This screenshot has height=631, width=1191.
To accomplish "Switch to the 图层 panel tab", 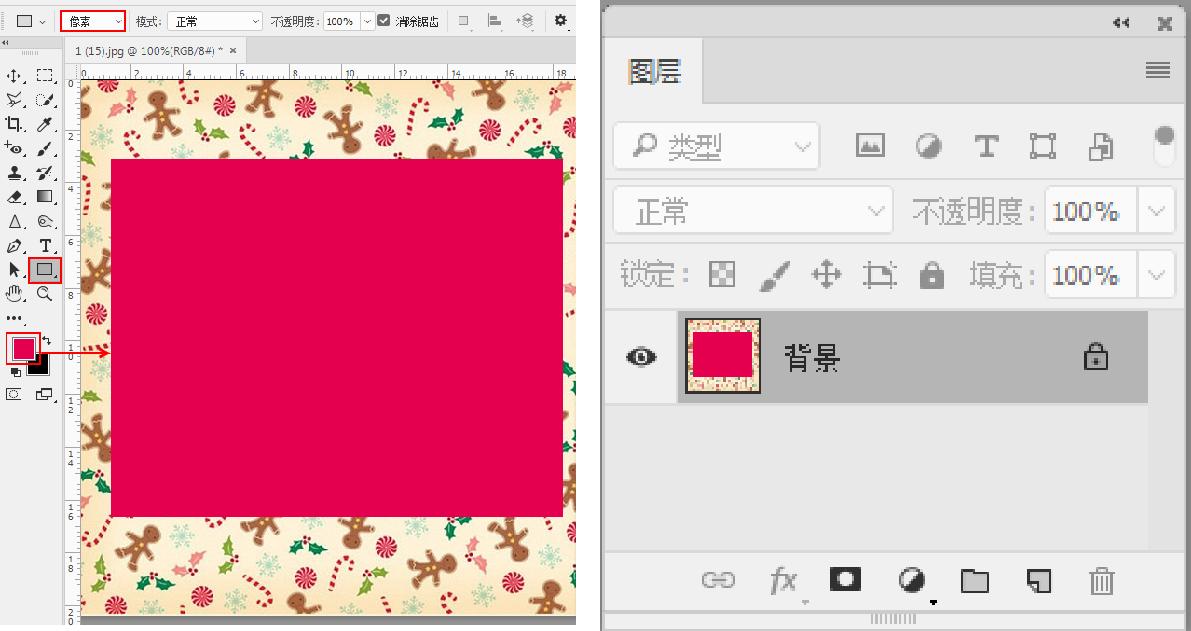I will [654, 71].
